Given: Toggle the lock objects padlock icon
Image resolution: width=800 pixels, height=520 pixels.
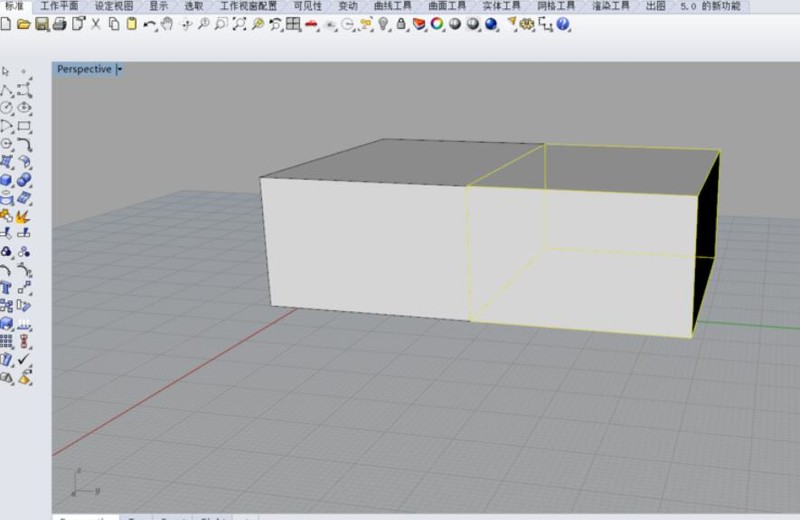Looking at the screenshot, I should (401, 24).
